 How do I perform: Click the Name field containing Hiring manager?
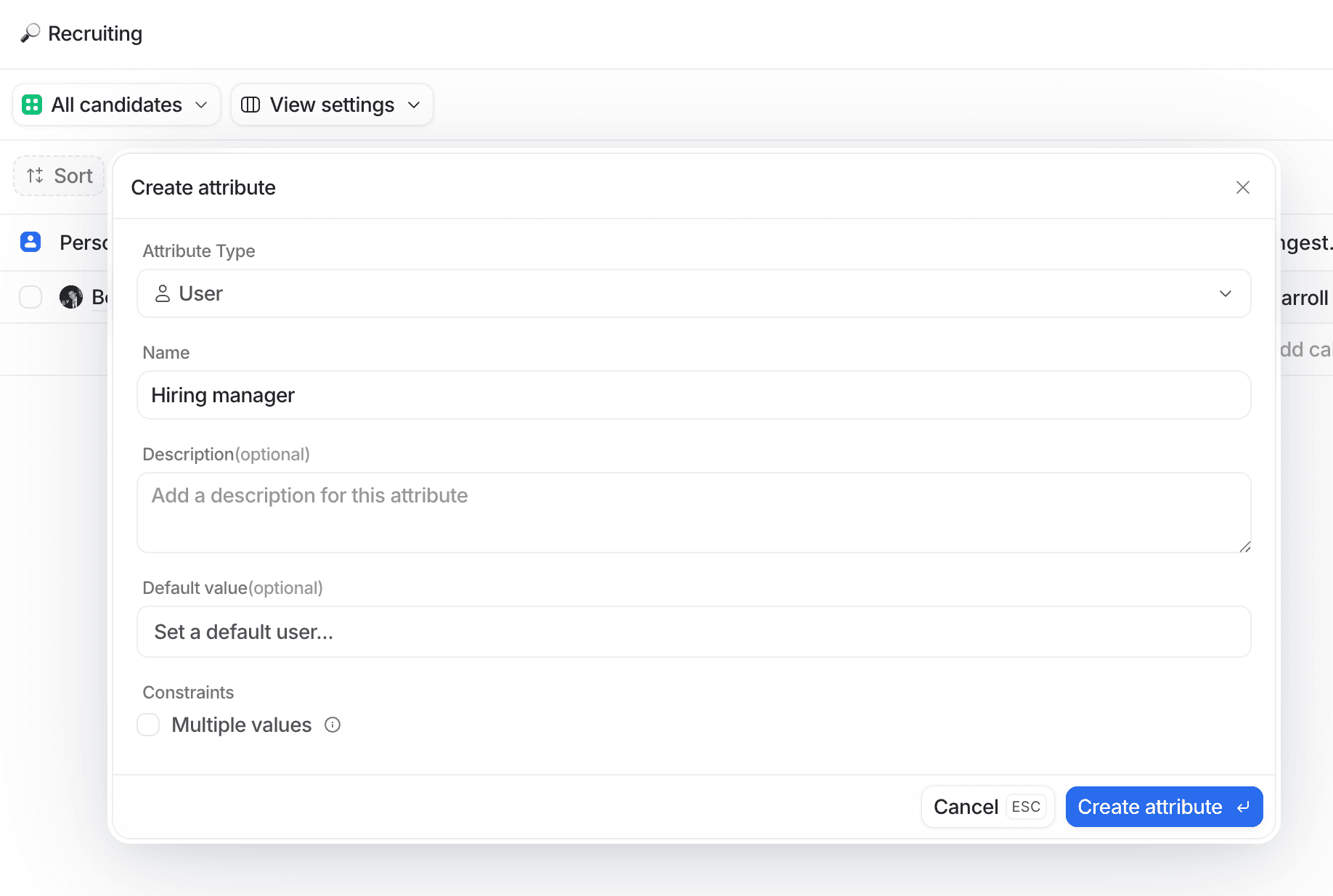click(693, 395)
